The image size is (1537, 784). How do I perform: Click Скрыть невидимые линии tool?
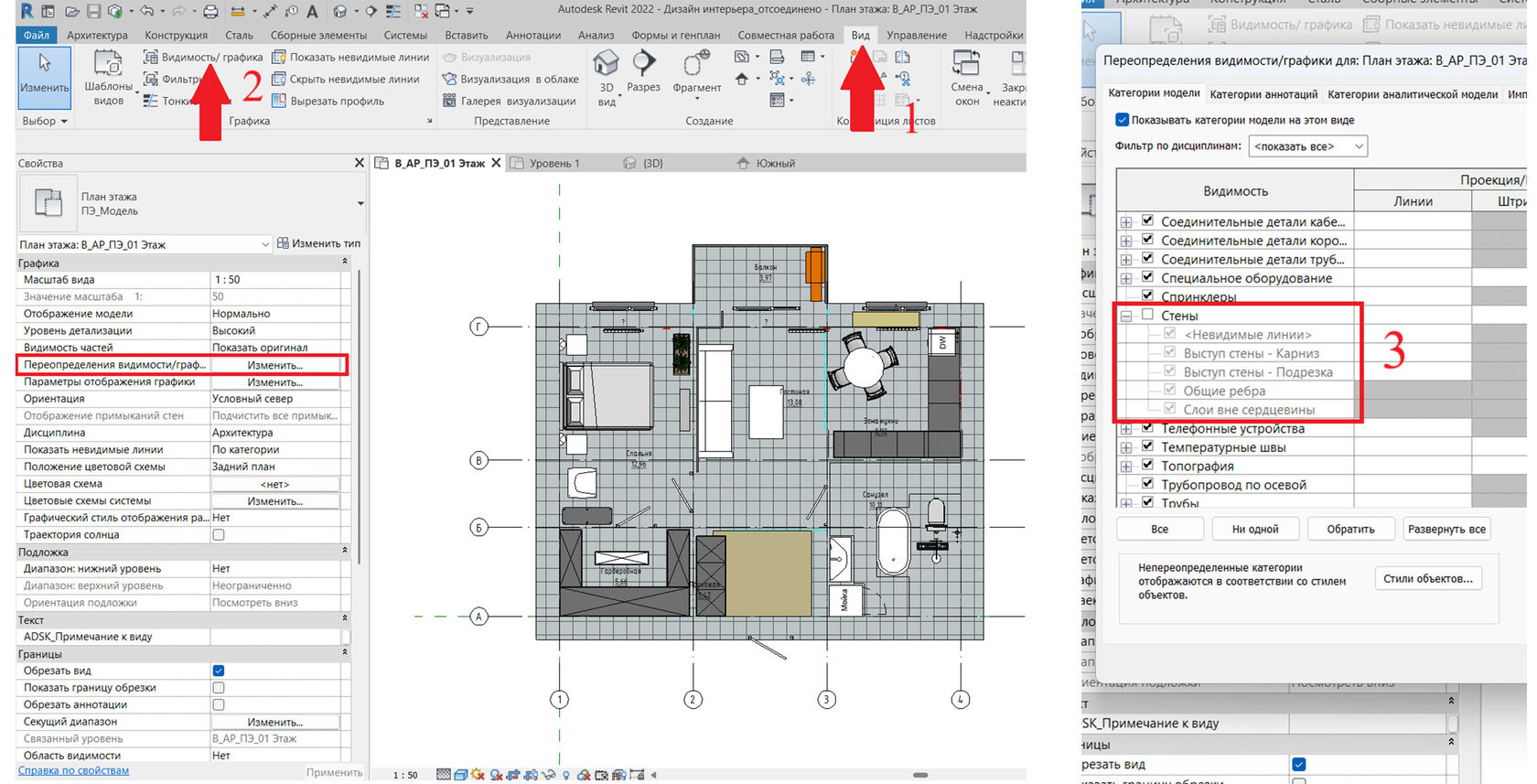click(x=346, y=79)
